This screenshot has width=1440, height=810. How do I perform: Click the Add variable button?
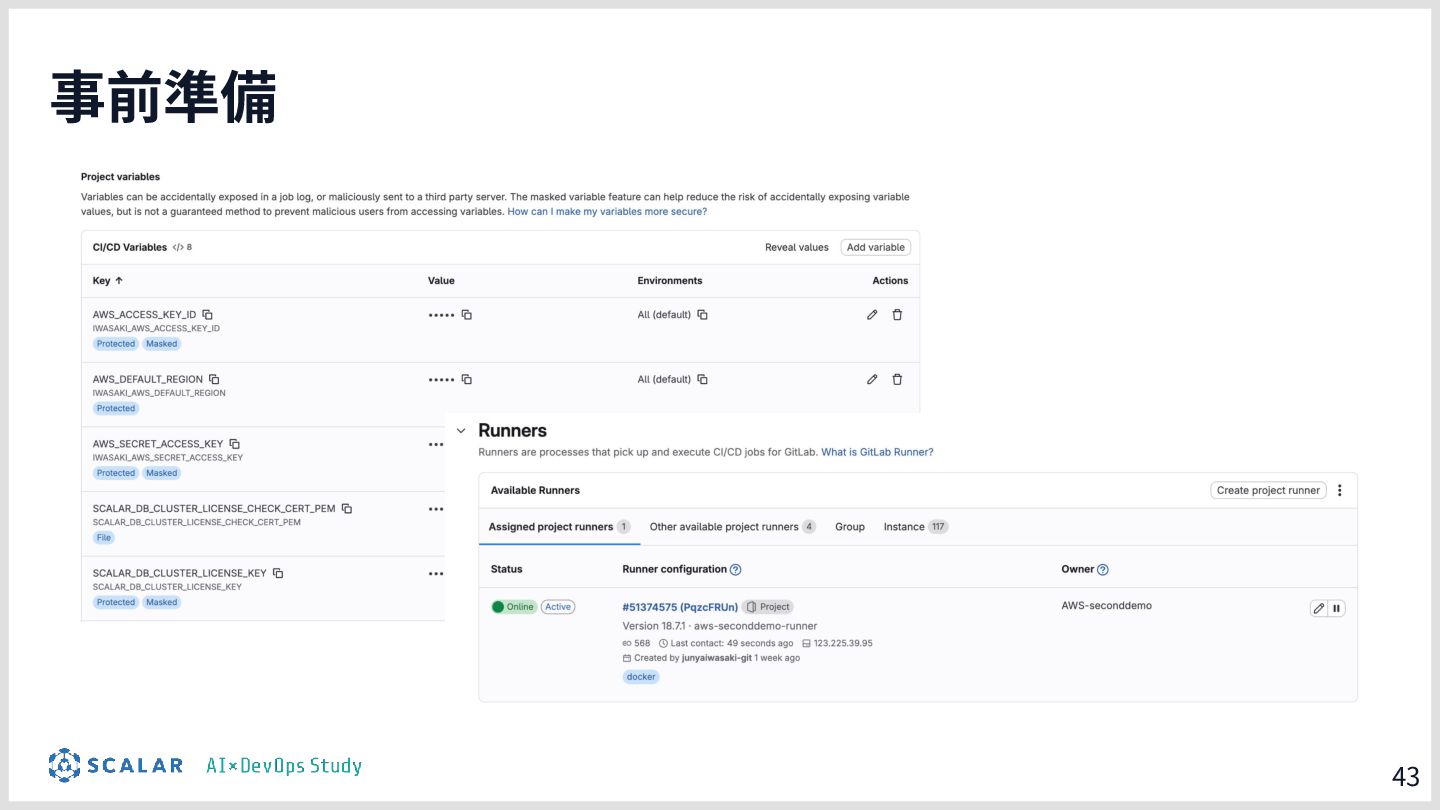(x=875, y=248)
